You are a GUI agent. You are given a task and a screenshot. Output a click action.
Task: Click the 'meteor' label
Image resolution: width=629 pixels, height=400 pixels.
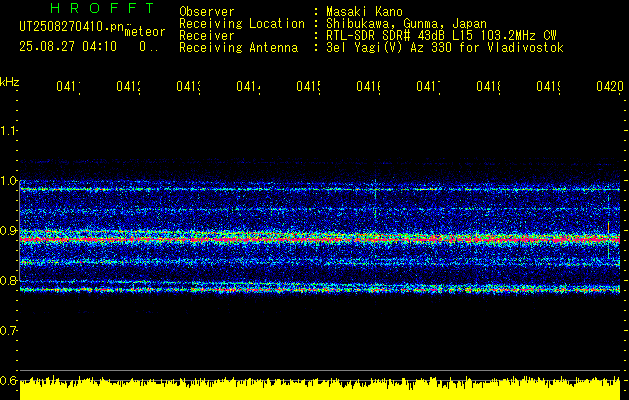145,32
